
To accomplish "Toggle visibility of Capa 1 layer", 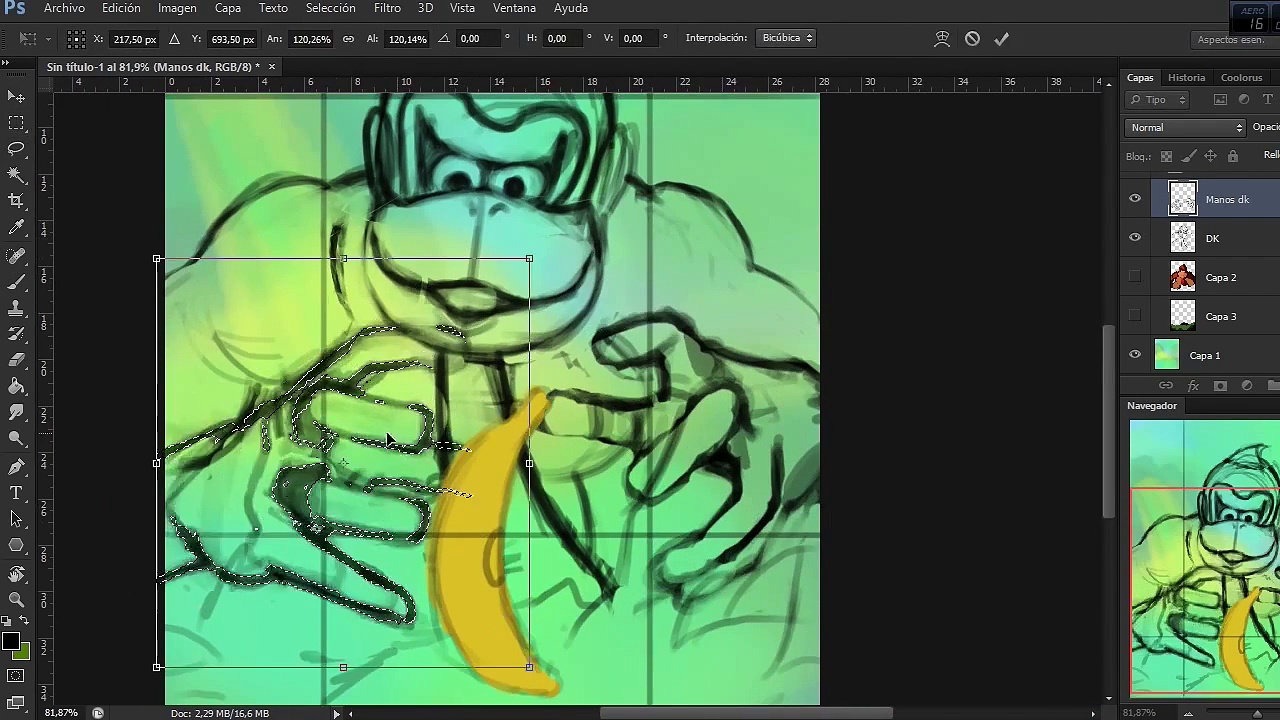I will coord(1134,355).
